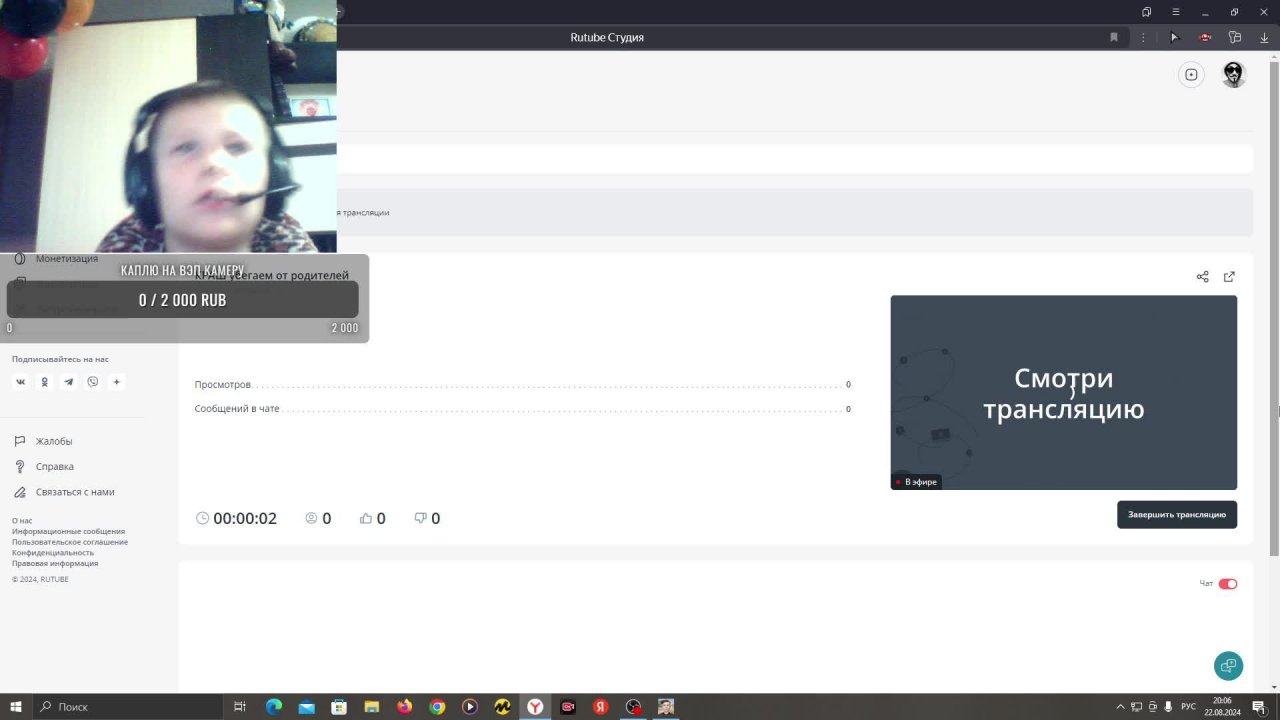Open the browser tab groups icon

point(1147,12)
